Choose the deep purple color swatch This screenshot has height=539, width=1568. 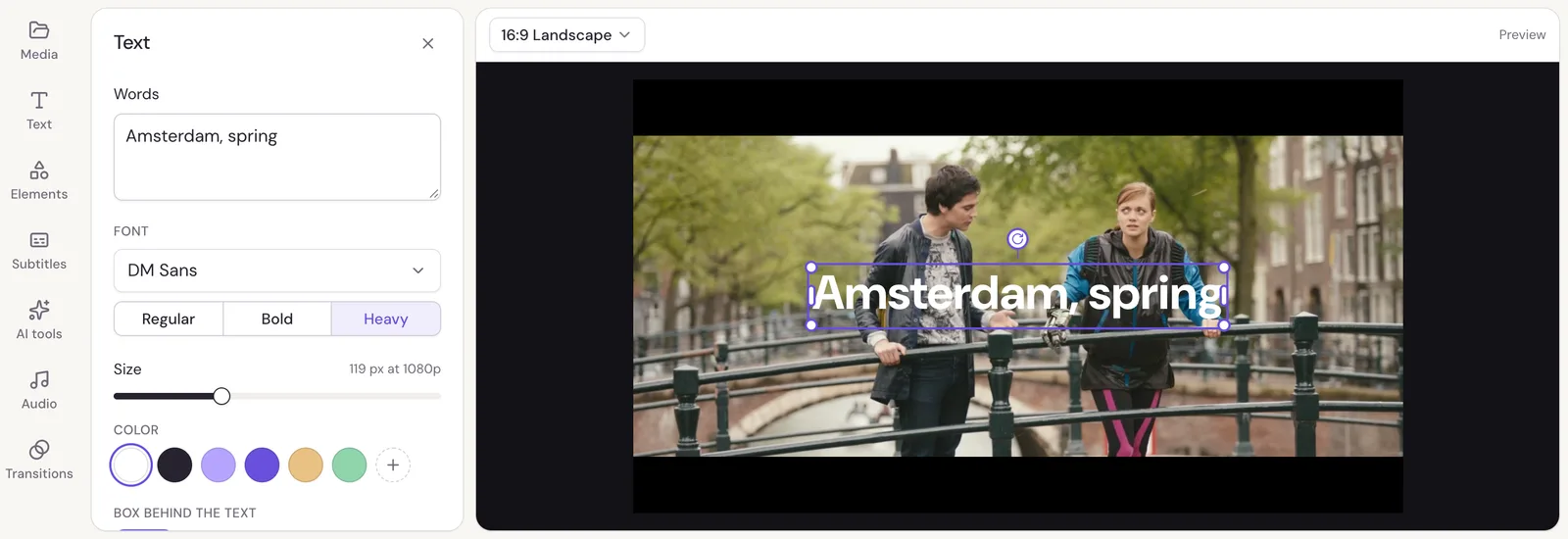262,465
